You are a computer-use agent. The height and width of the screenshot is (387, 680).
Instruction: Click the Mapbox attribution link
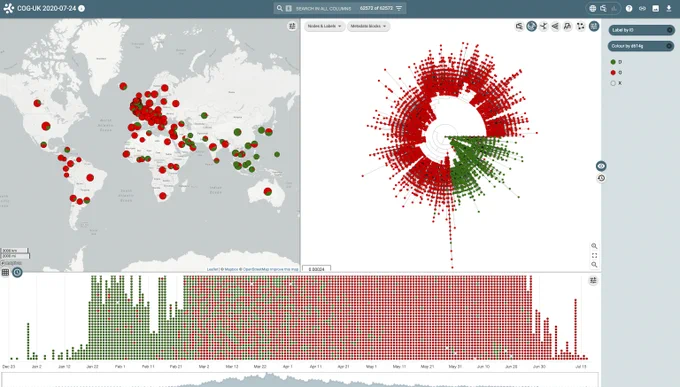(x=231, y=269)
